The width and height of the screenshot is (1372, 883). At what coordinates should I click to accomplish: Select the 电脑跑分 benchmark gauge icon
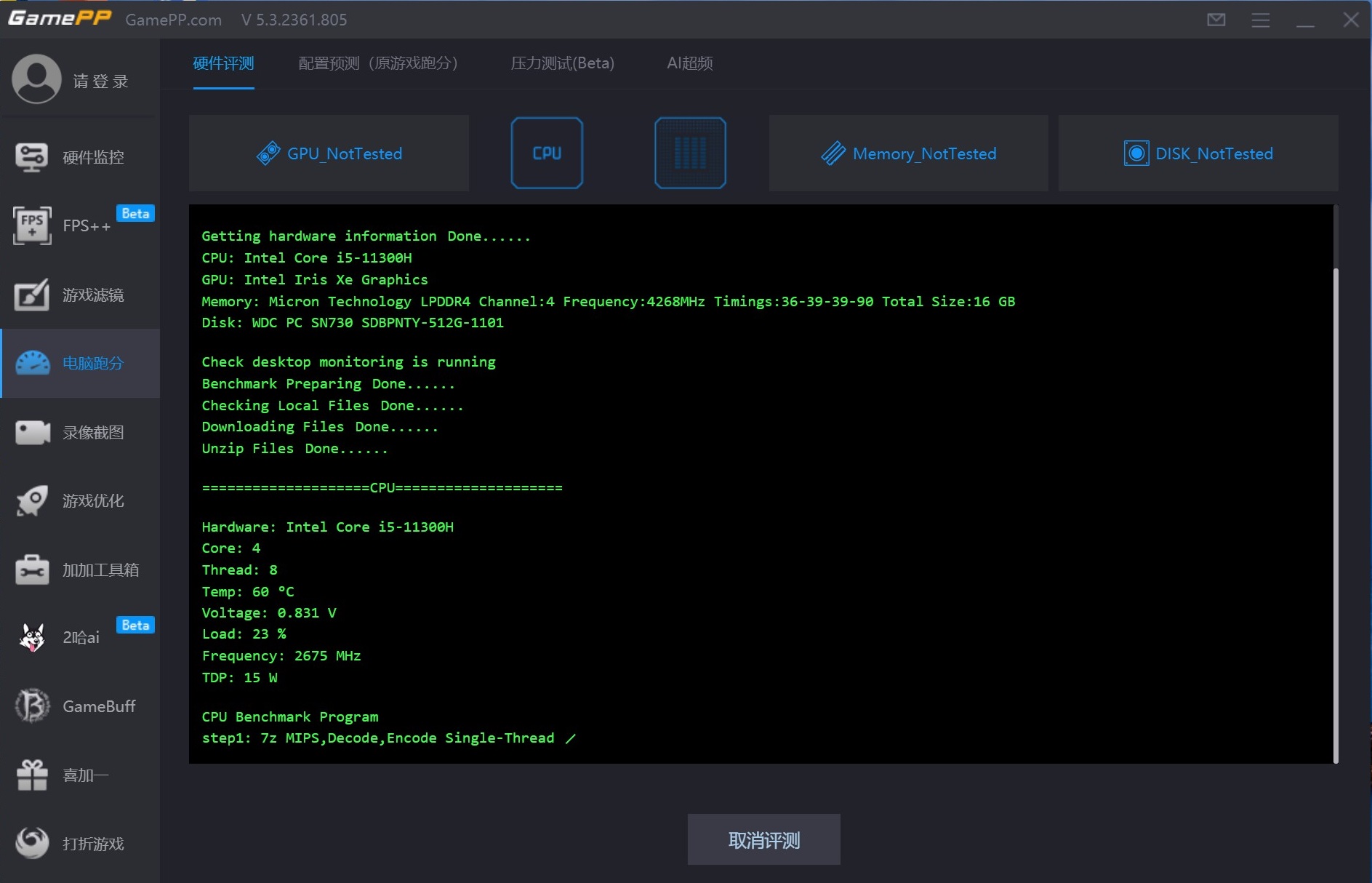32,363
